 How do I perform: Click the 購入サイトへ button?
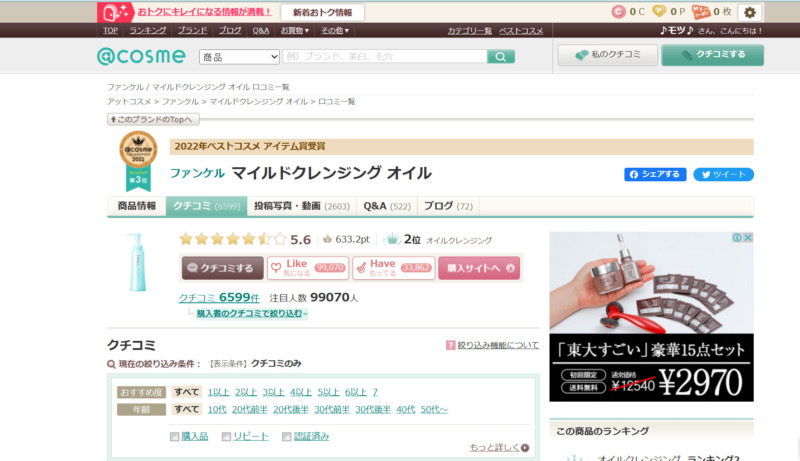click(x=479, y=268)
